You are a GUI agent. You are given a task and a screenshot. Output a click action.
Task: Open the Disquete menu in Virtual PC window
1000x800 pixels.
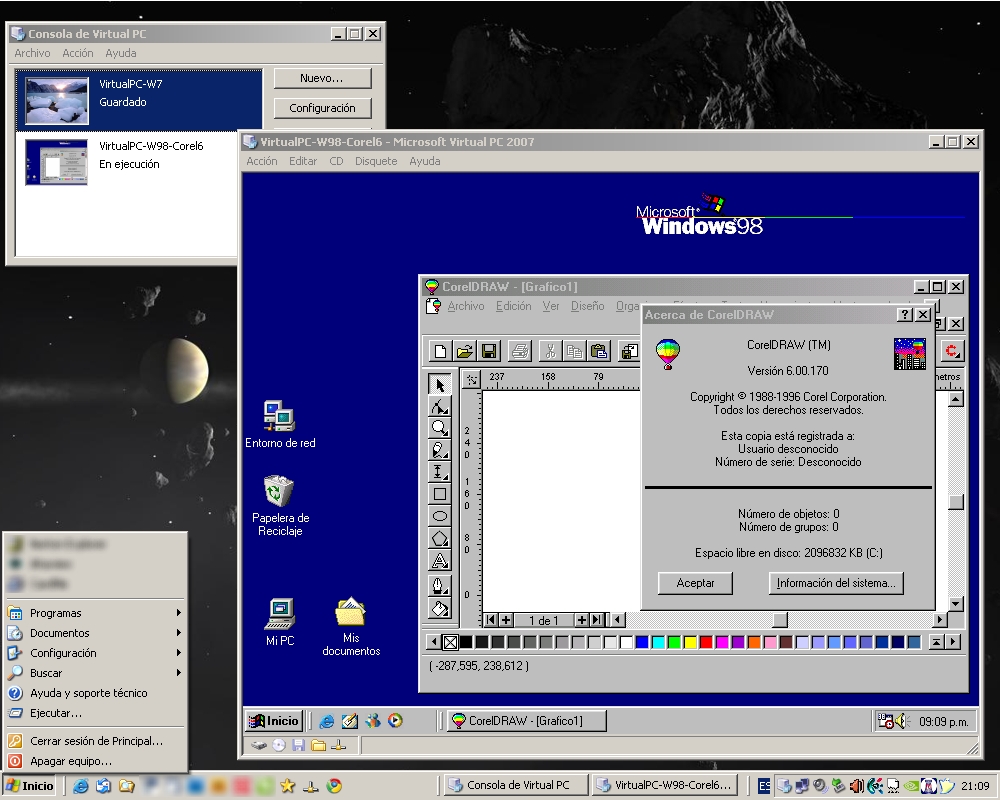point(376,161)
